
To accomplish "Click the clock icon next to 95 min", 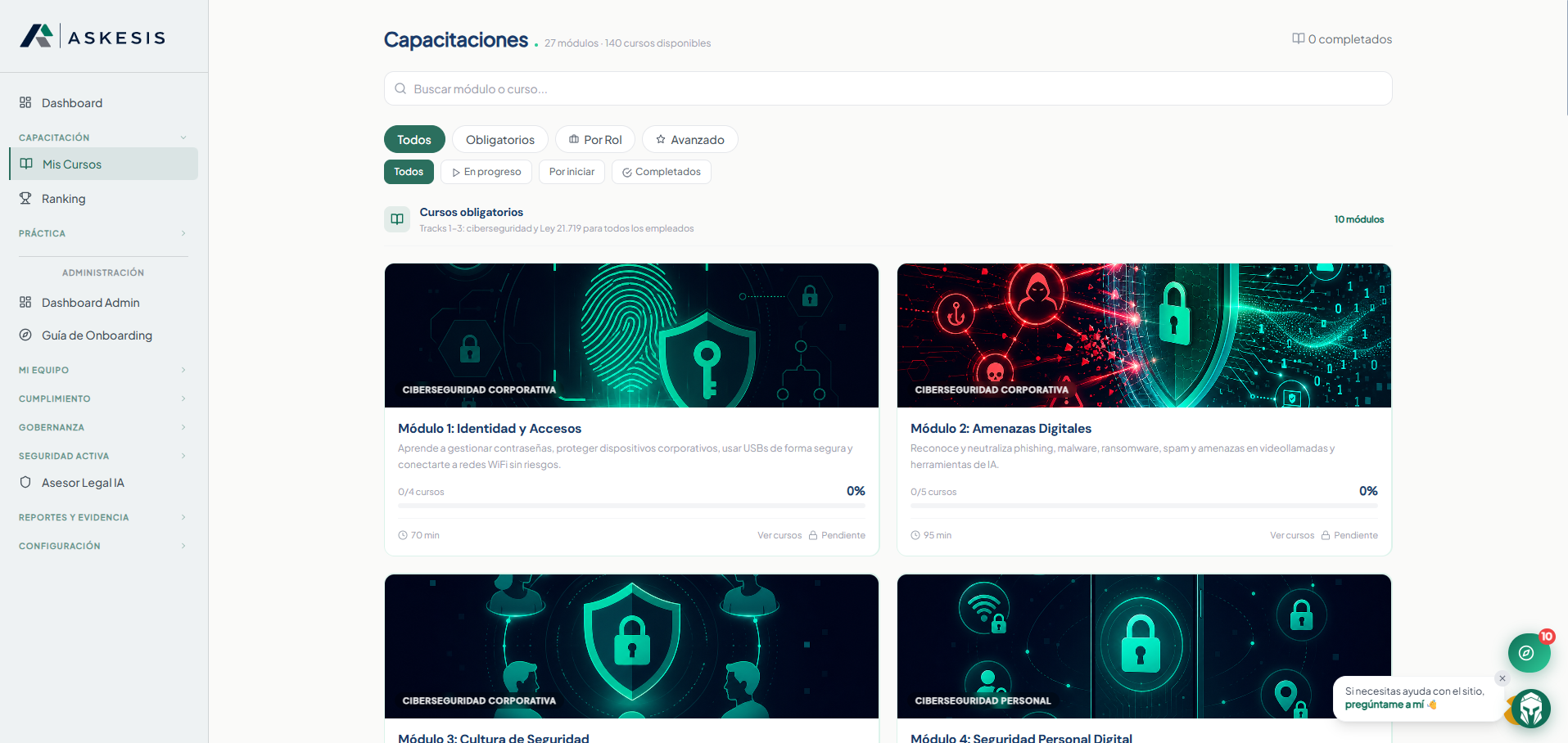I will [x=915, y=535].
